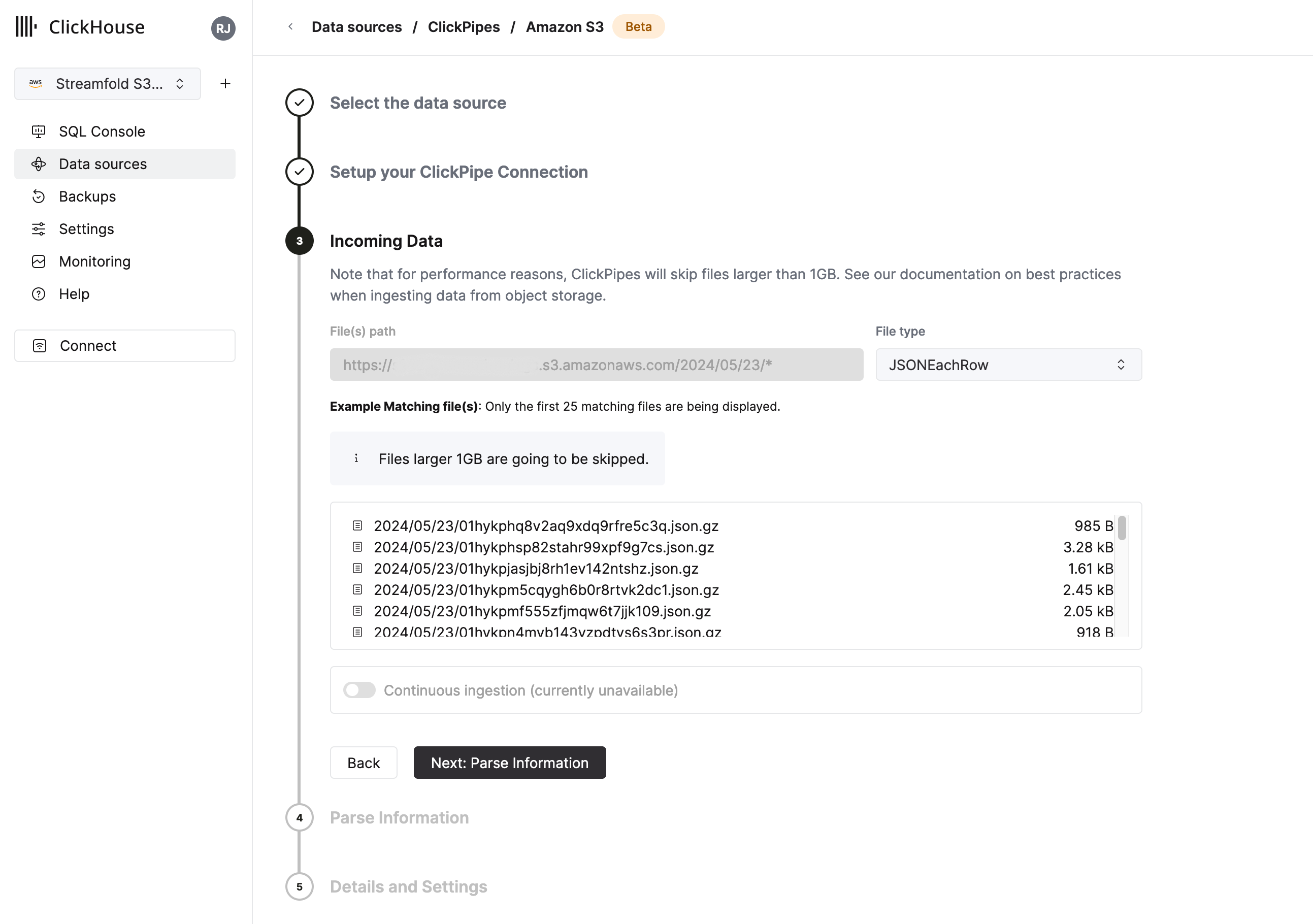The image size is (1313, 924).
Task: Open the File type JSONEachRow dropdown
Action: pos(1009,365)
